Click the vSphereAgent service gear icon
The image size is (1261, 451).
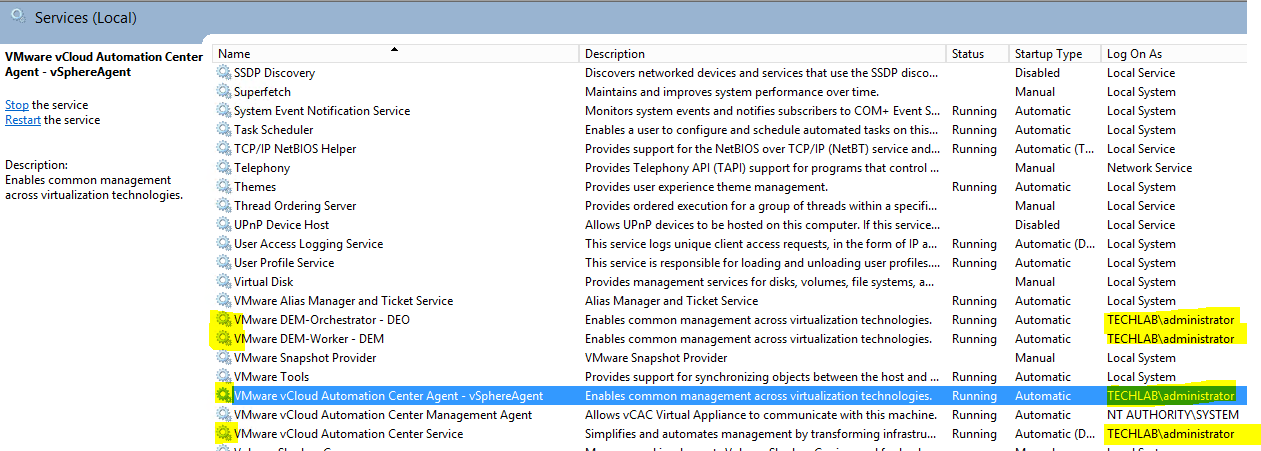click(x=223, y=396)
